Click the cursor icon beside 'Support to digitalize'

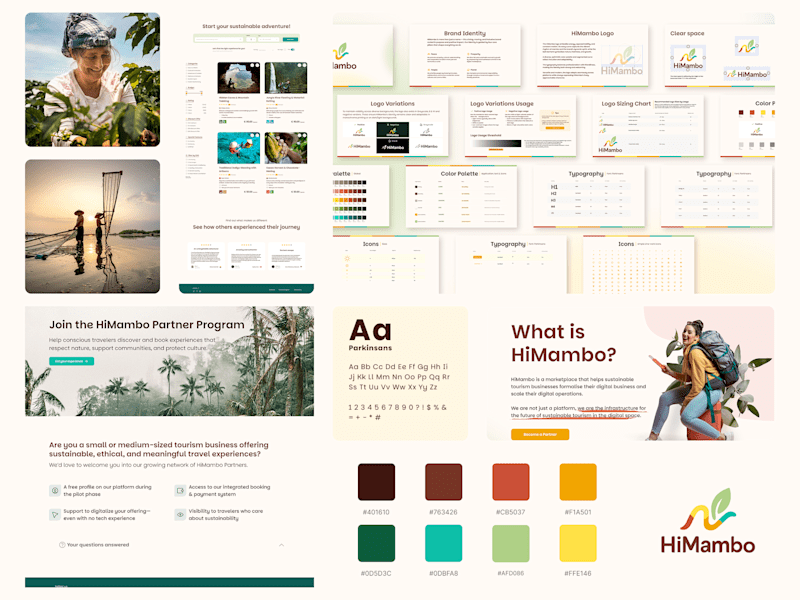click(55, 514)
